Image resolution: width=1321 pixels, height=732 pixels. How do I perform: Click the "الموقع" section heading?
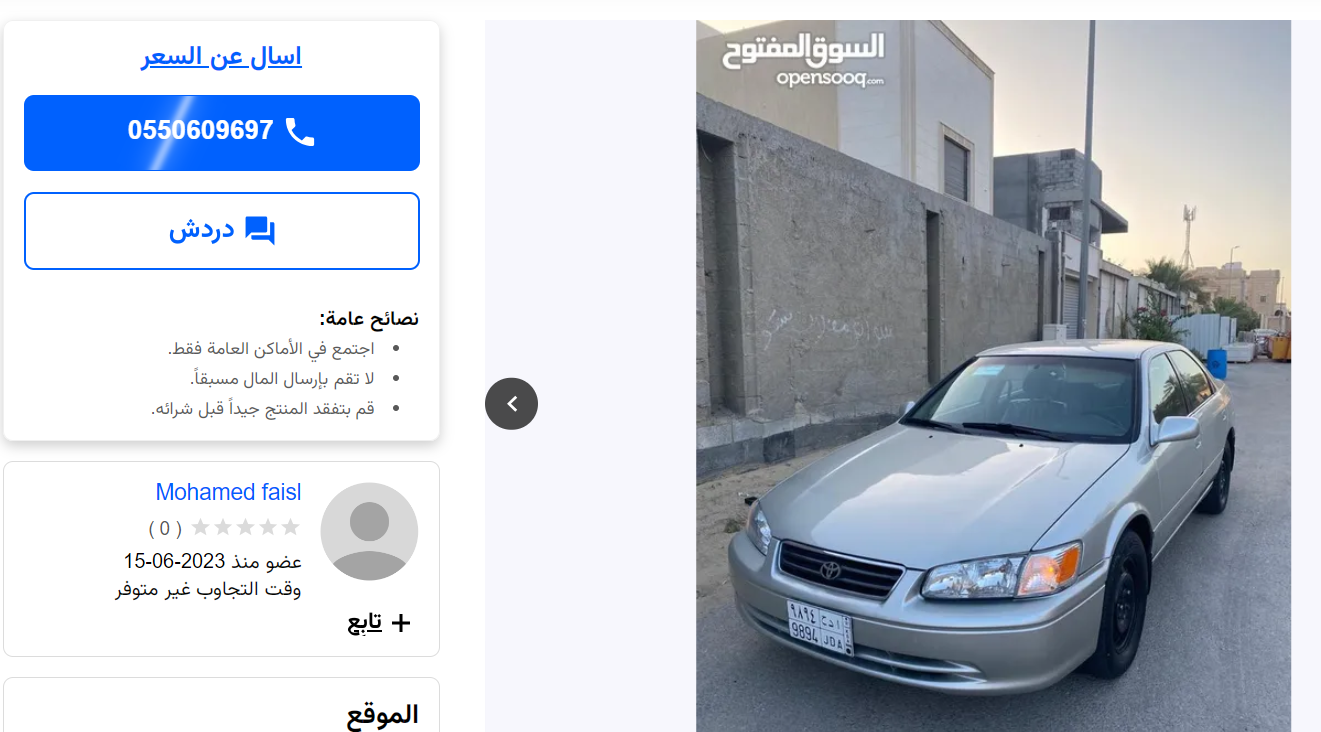click(383, 715)
